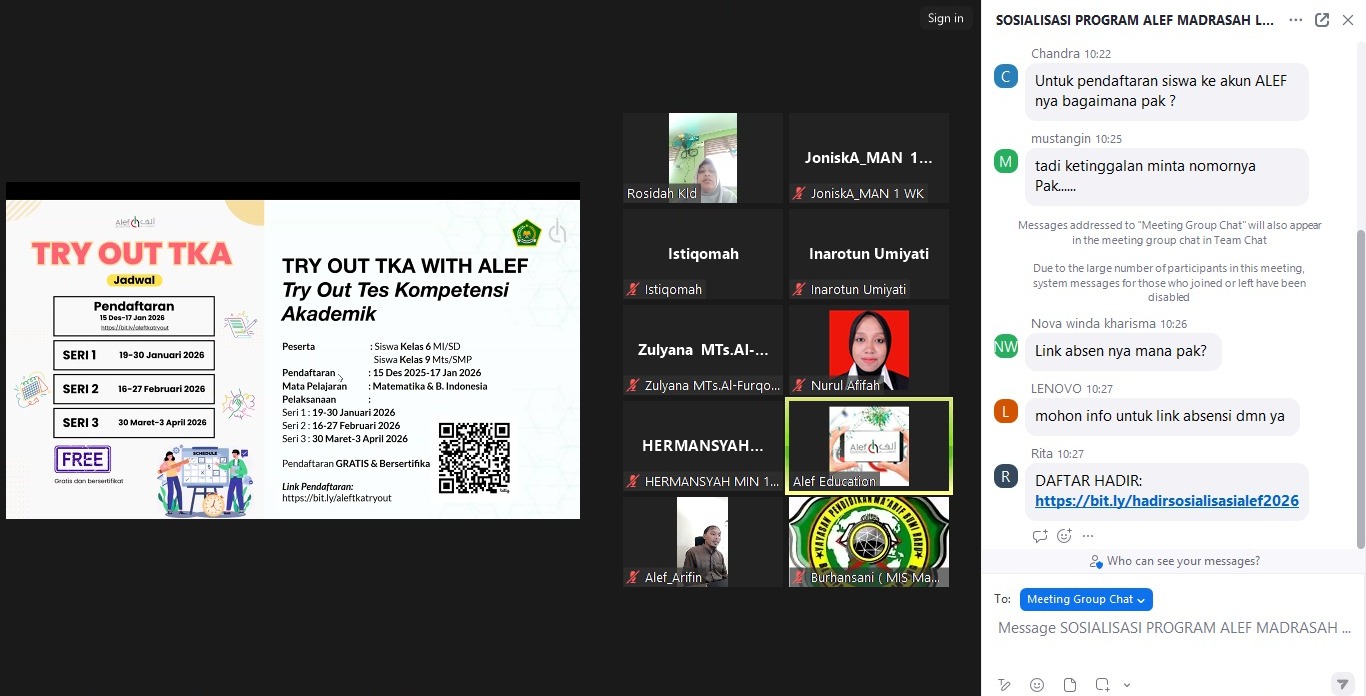Screen dimensions: 1366x696
Task: Select Burhansani participant tile
Action: click(869, 542)
